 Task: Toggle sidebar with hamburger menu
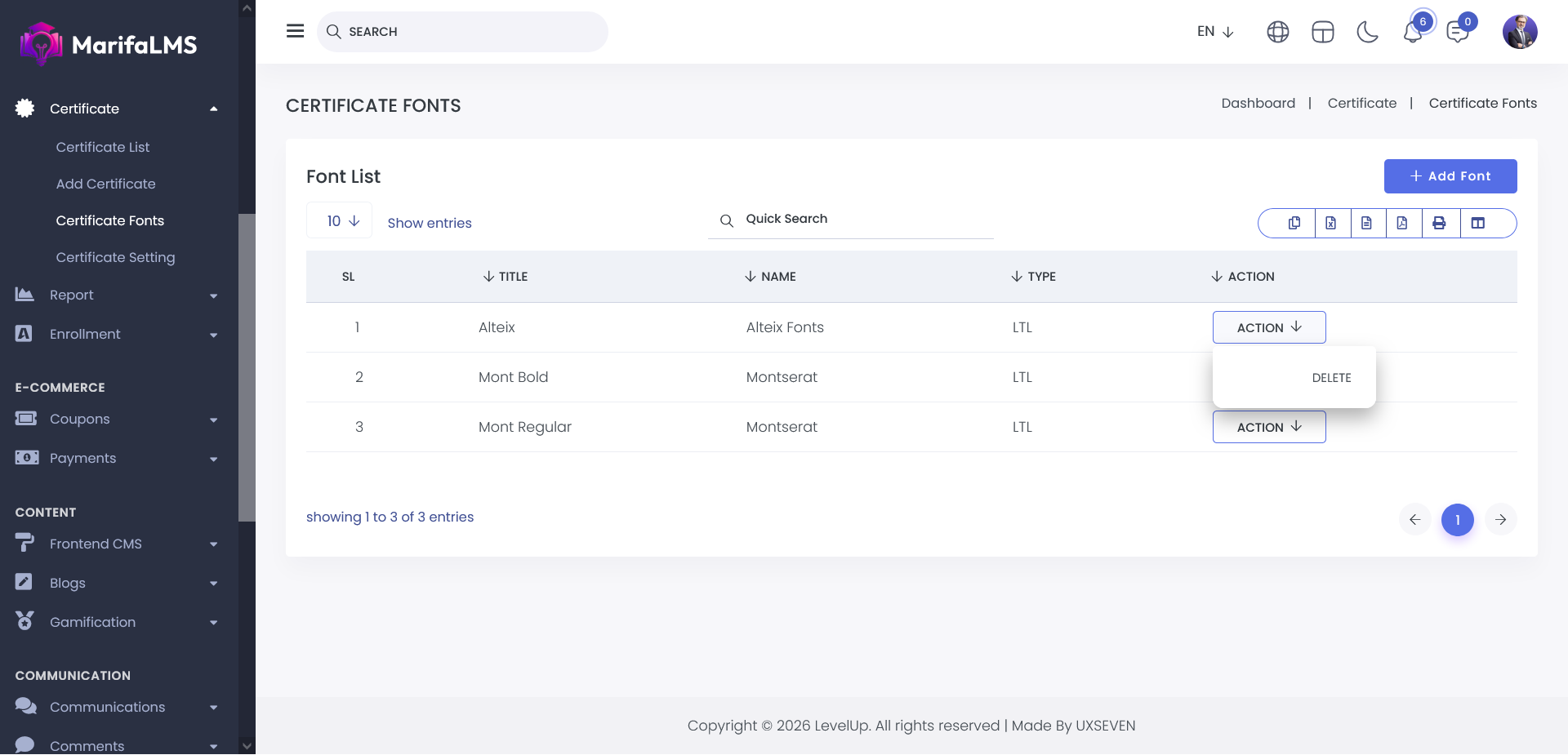pos(296,31)
